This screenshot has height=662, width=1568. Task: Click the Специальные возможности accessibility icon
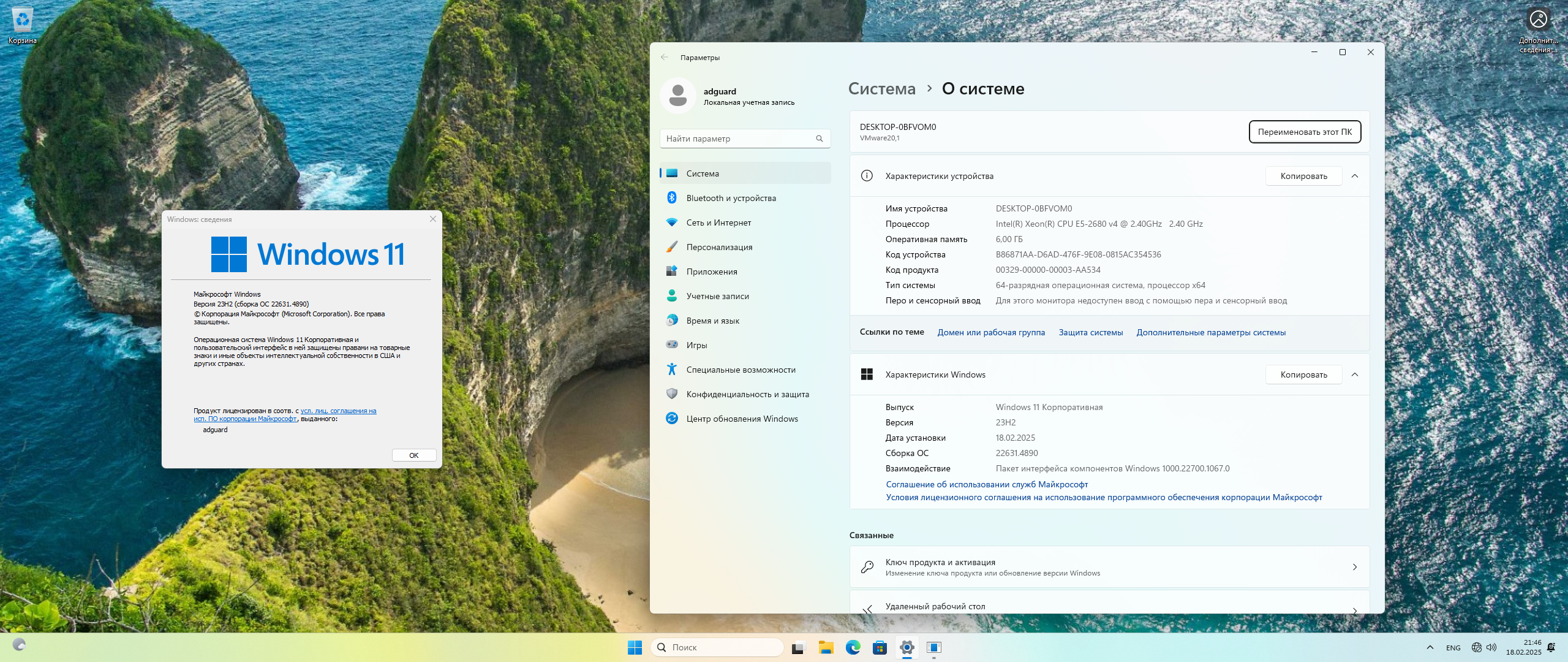coord(672,369)
